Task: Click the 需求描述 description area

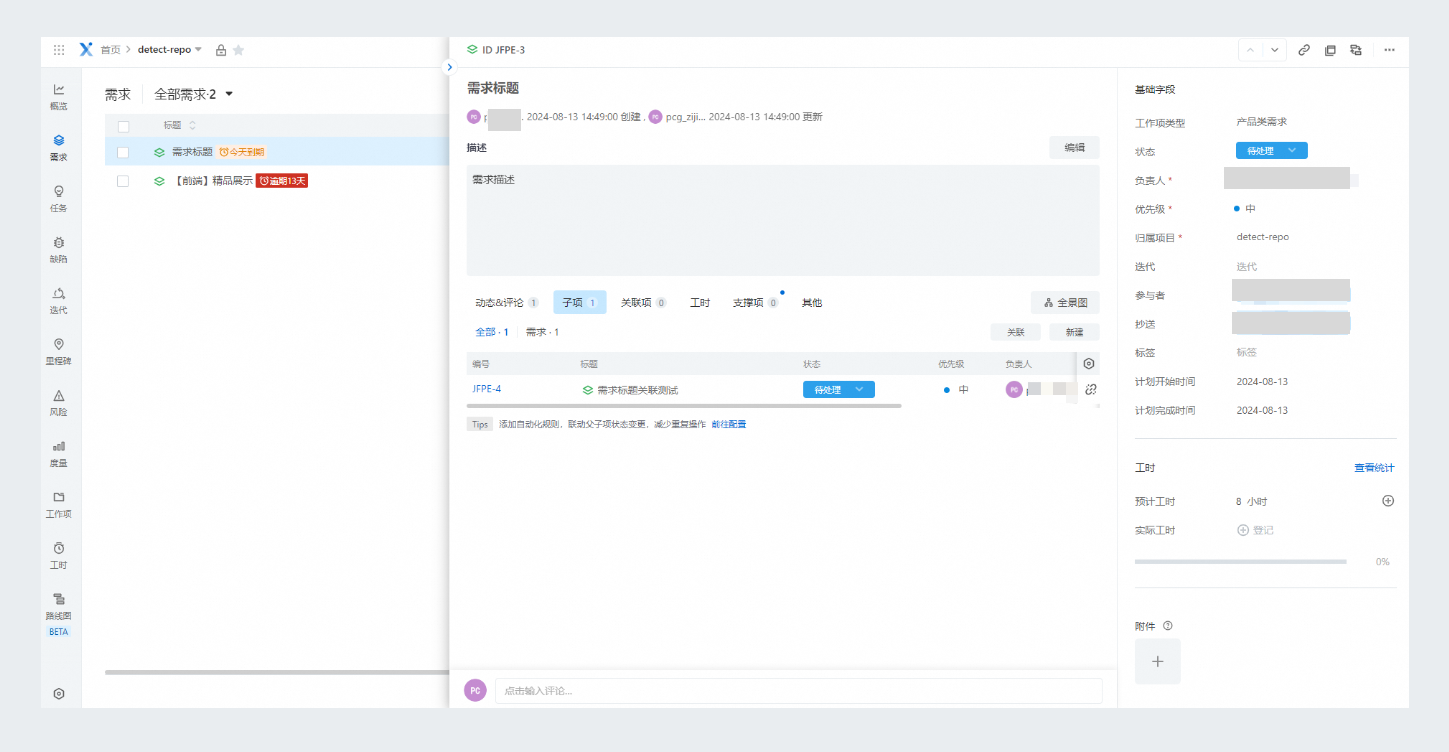Action: point(783,220)
